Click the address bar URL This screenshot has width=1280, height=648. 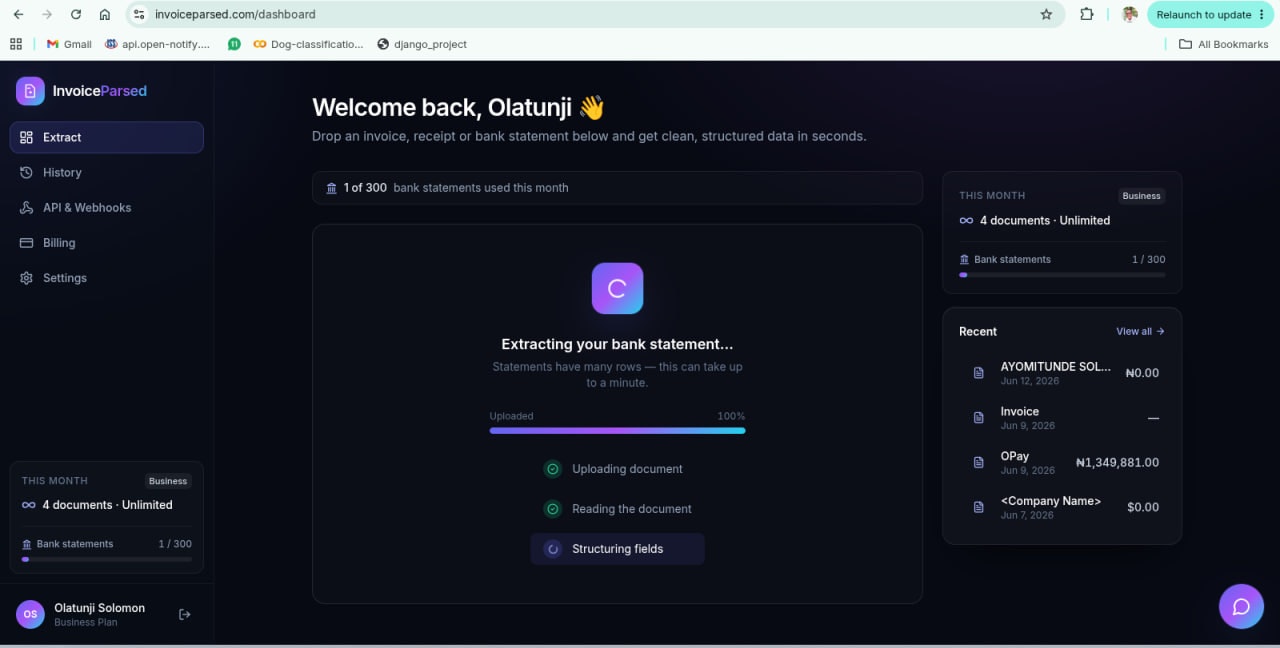tap(235, 15)
